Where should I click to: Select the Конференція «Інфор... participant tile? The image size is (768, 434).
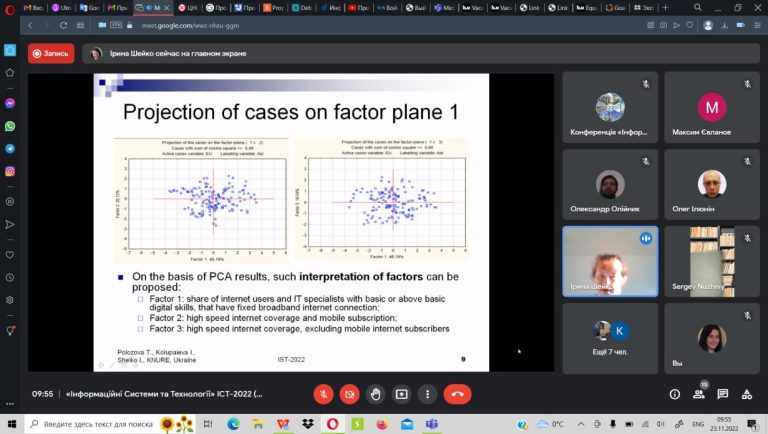click(610, 107)
